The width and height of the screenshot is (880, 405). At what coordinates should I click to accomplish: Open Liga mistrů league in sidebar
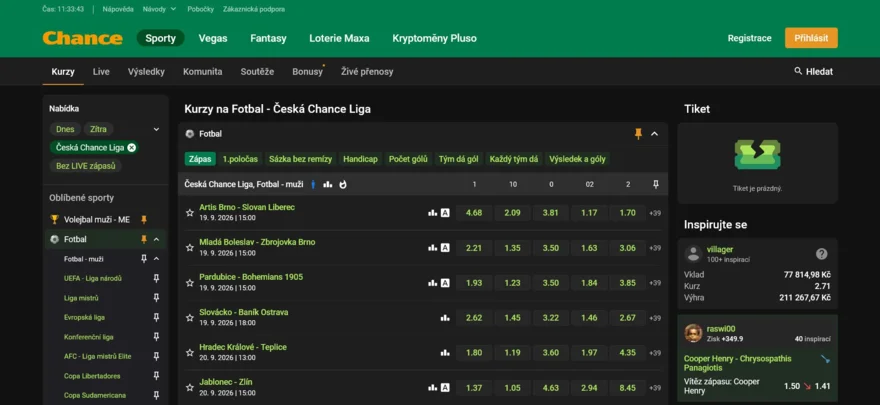[x=81, y=298]
